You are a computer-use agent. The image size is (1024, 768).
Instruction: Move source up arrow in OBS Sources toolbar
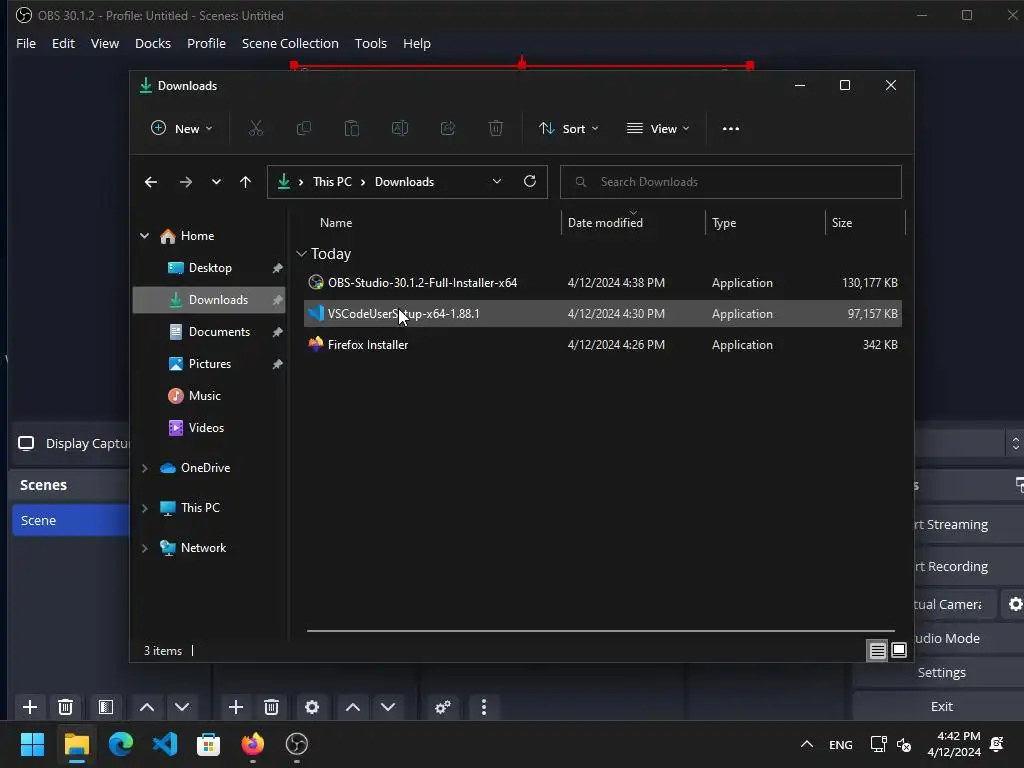(353, 707)
